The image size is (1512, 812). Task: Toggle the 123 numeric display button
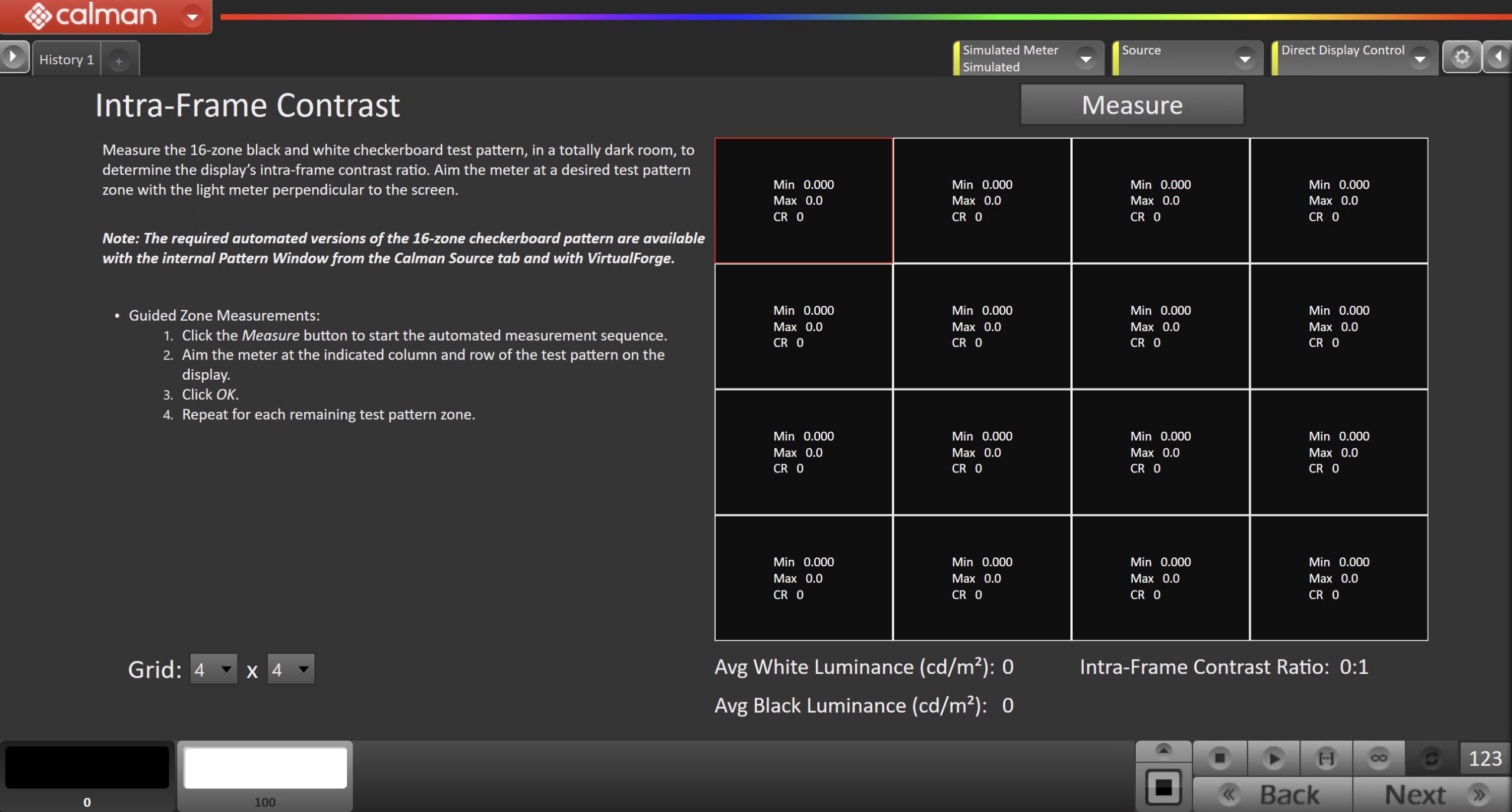[x=1484, y=758]
